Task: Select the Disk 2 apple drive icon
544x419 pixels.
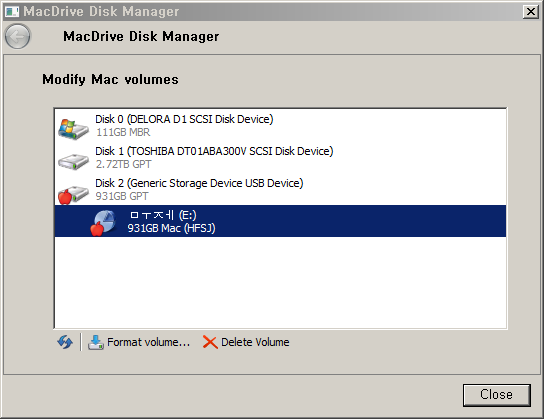Action: (x=73, y=194)
